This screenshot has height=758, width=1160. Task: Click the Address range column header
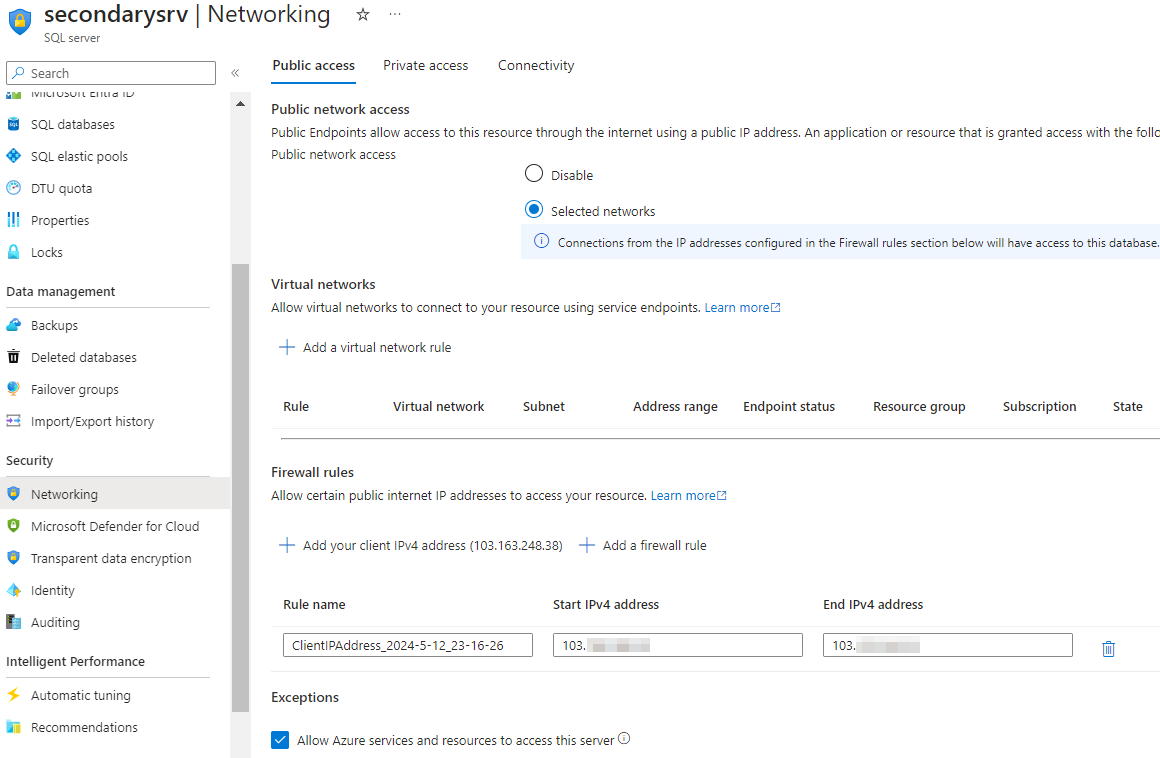click(675, 406)
